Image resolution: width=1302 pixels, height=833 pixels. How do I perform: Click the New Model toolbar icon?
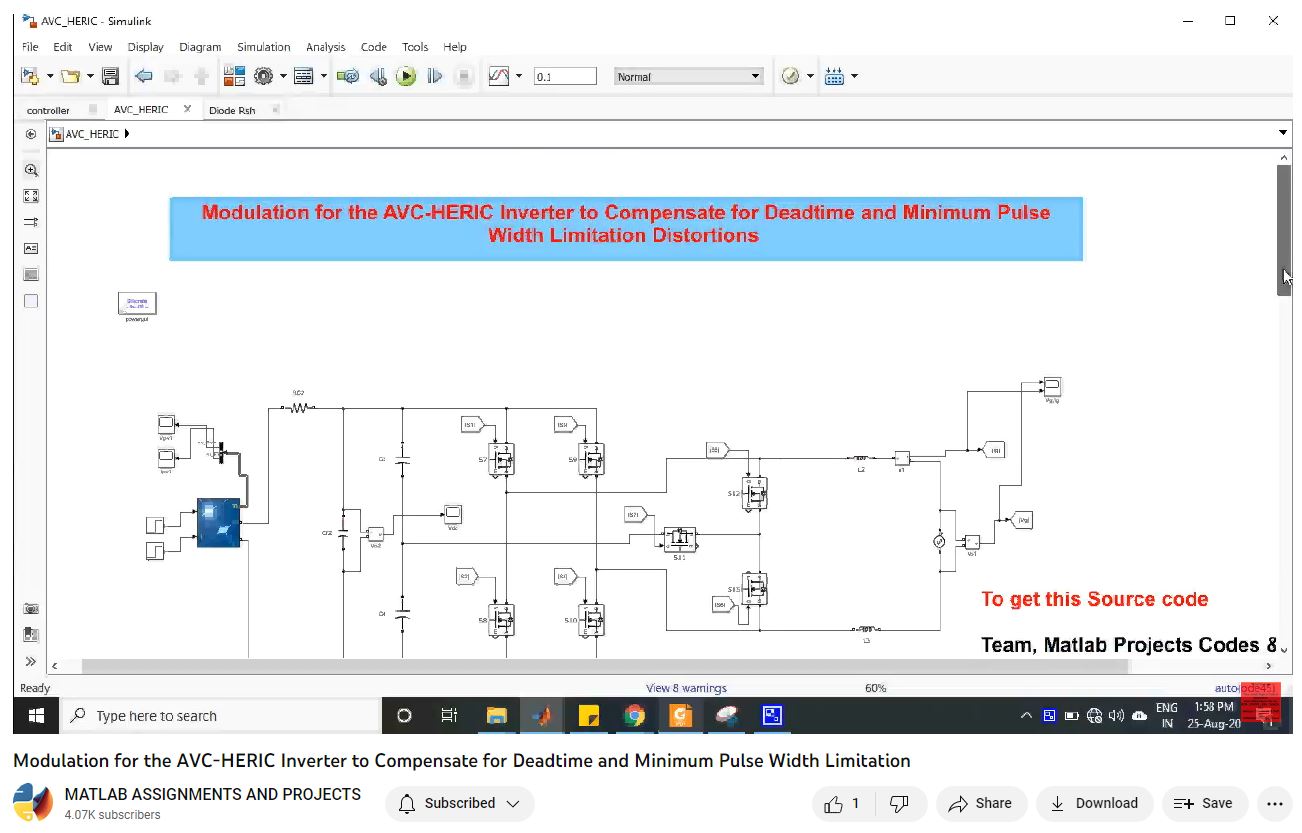[29, 76]
